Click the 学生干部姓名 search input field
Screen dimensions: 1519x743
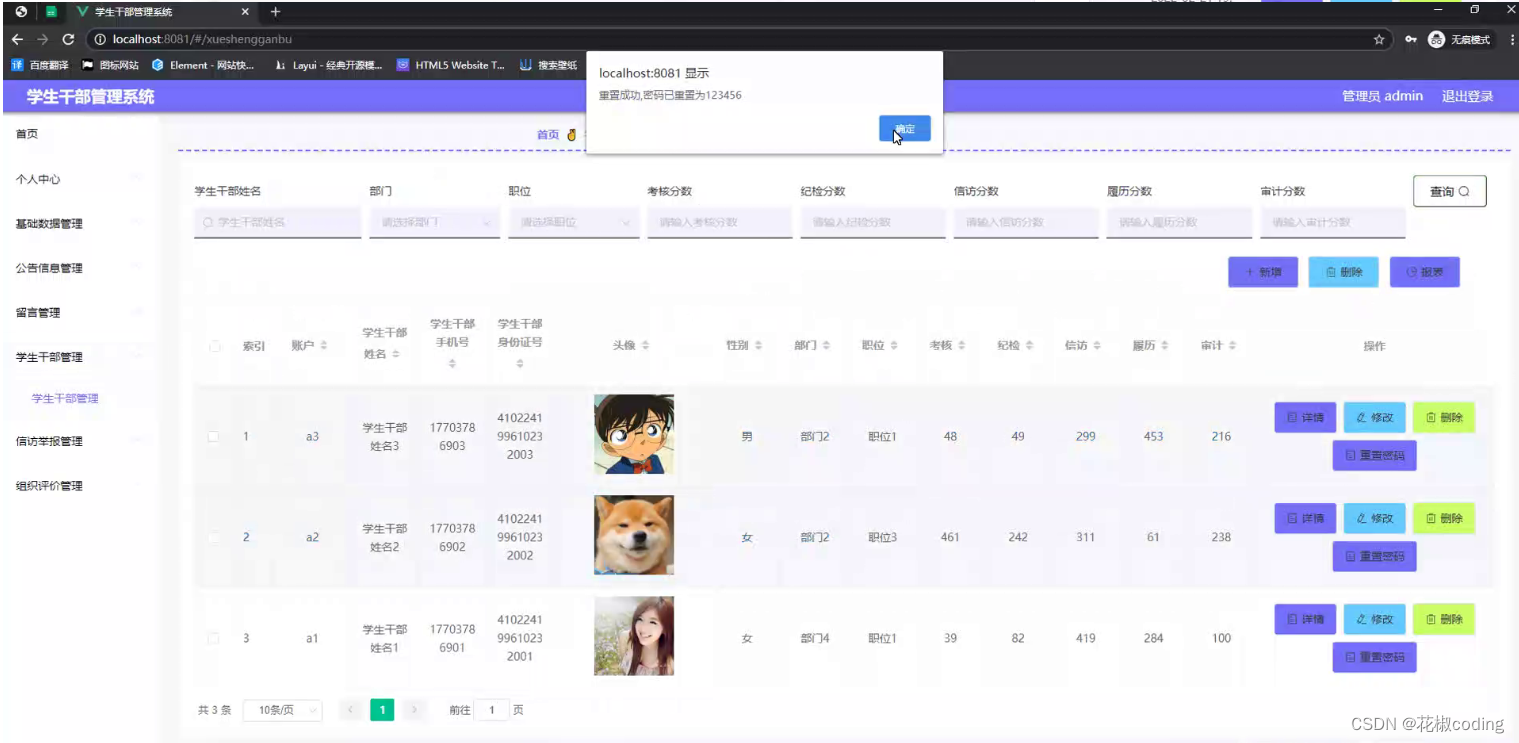(x=277, y=222)
